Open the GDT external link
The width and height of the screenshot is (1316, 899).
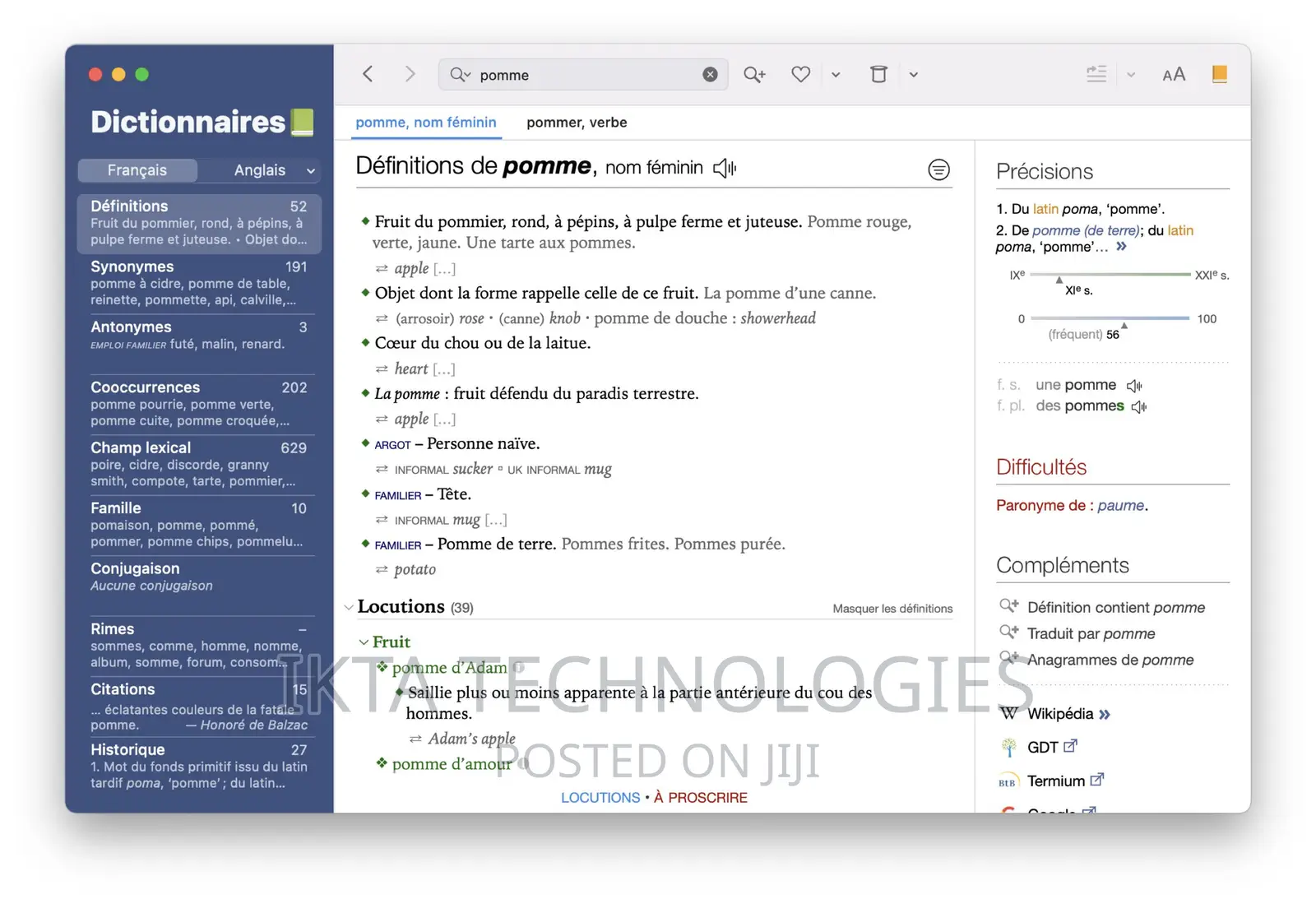pos(1052,748)
